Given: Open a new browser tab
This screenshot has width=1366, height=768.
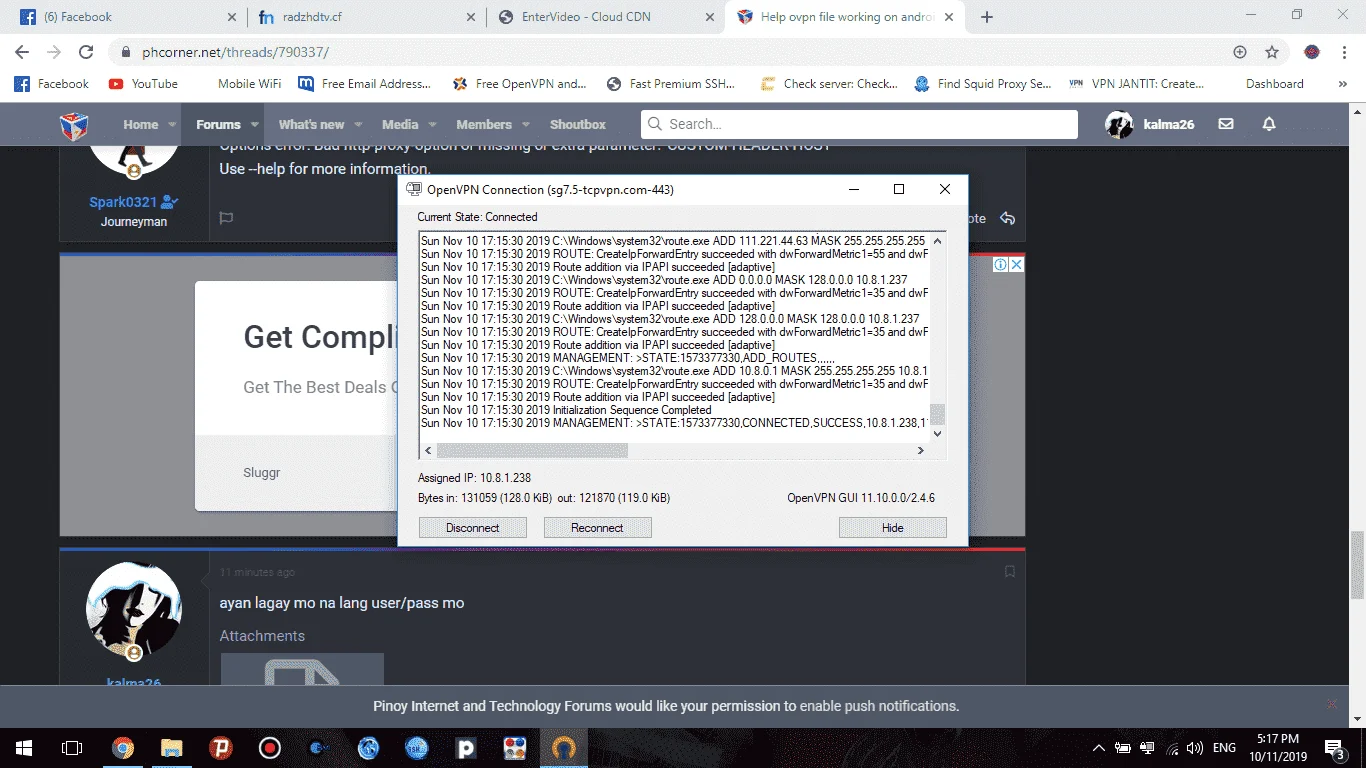Looking at the screenshot, I should pyautogui.click(x=987, y=17).
